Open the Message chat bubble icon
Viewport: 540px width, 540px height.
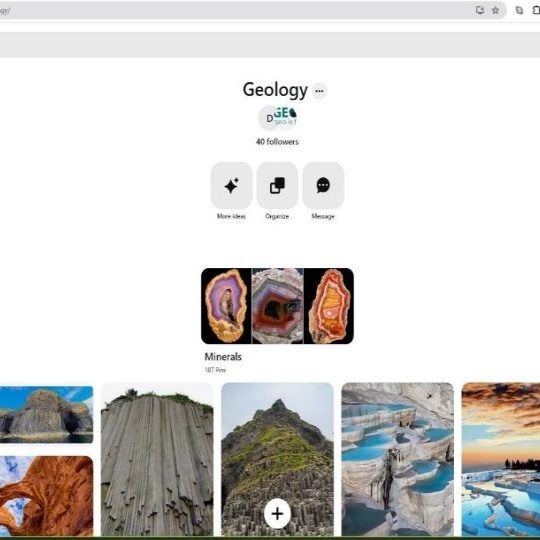click(323, 186)
